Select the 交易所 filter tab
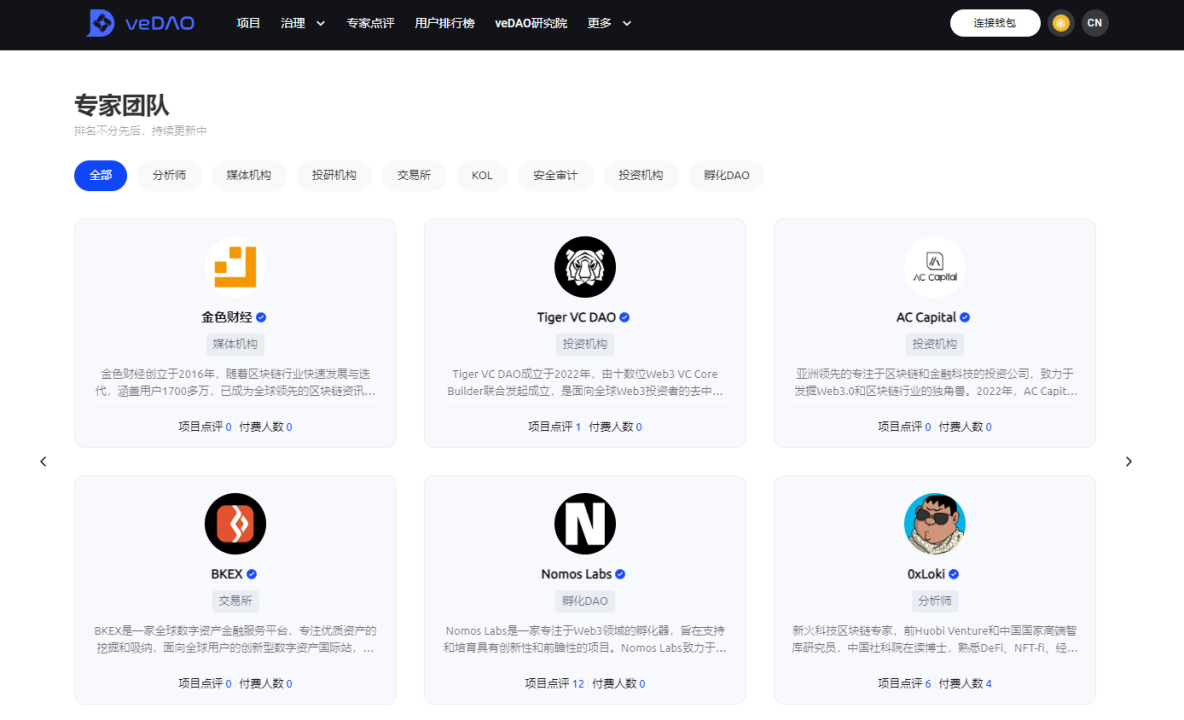 pos(414,175)
